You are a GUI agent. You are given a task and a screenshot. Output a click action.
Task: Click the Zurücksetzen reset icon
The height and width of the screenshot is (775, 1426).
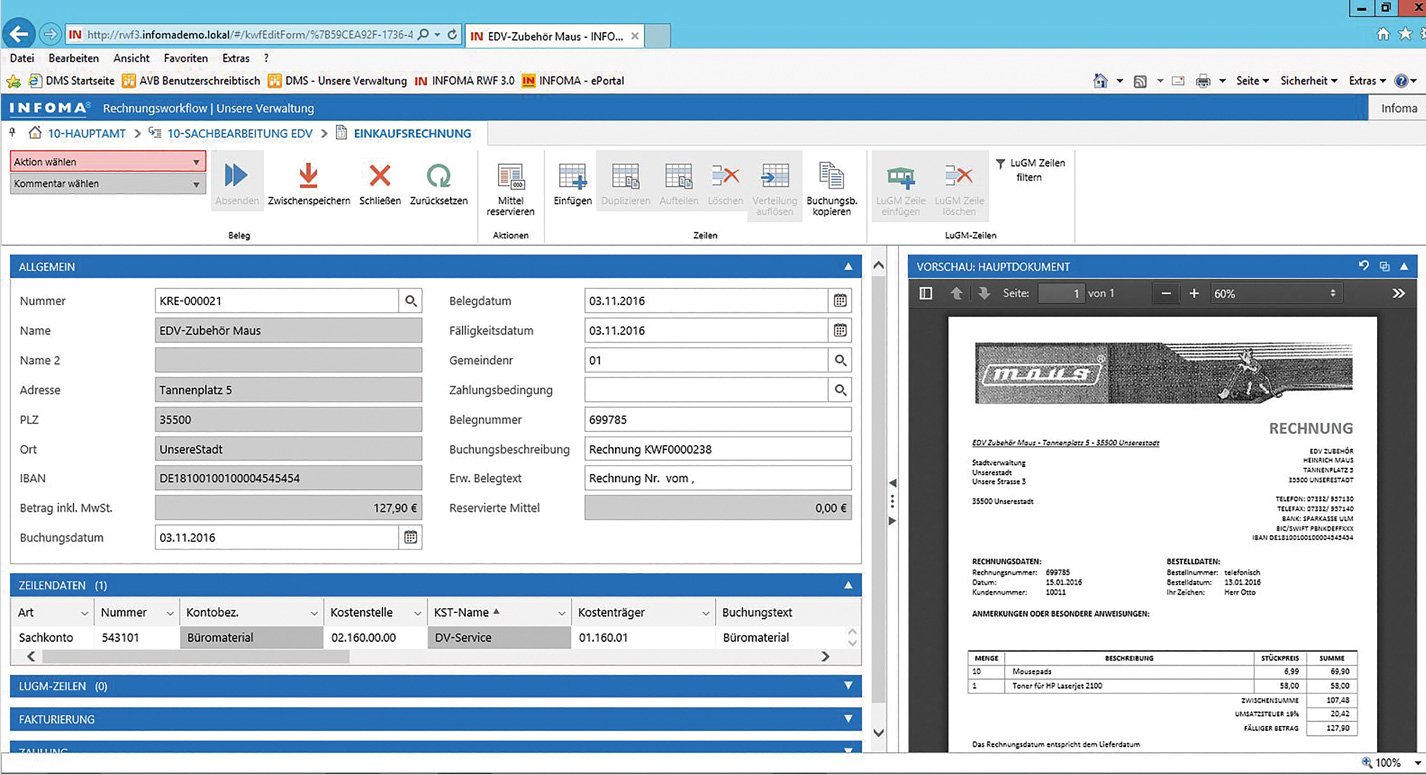[x=438, y=177]
